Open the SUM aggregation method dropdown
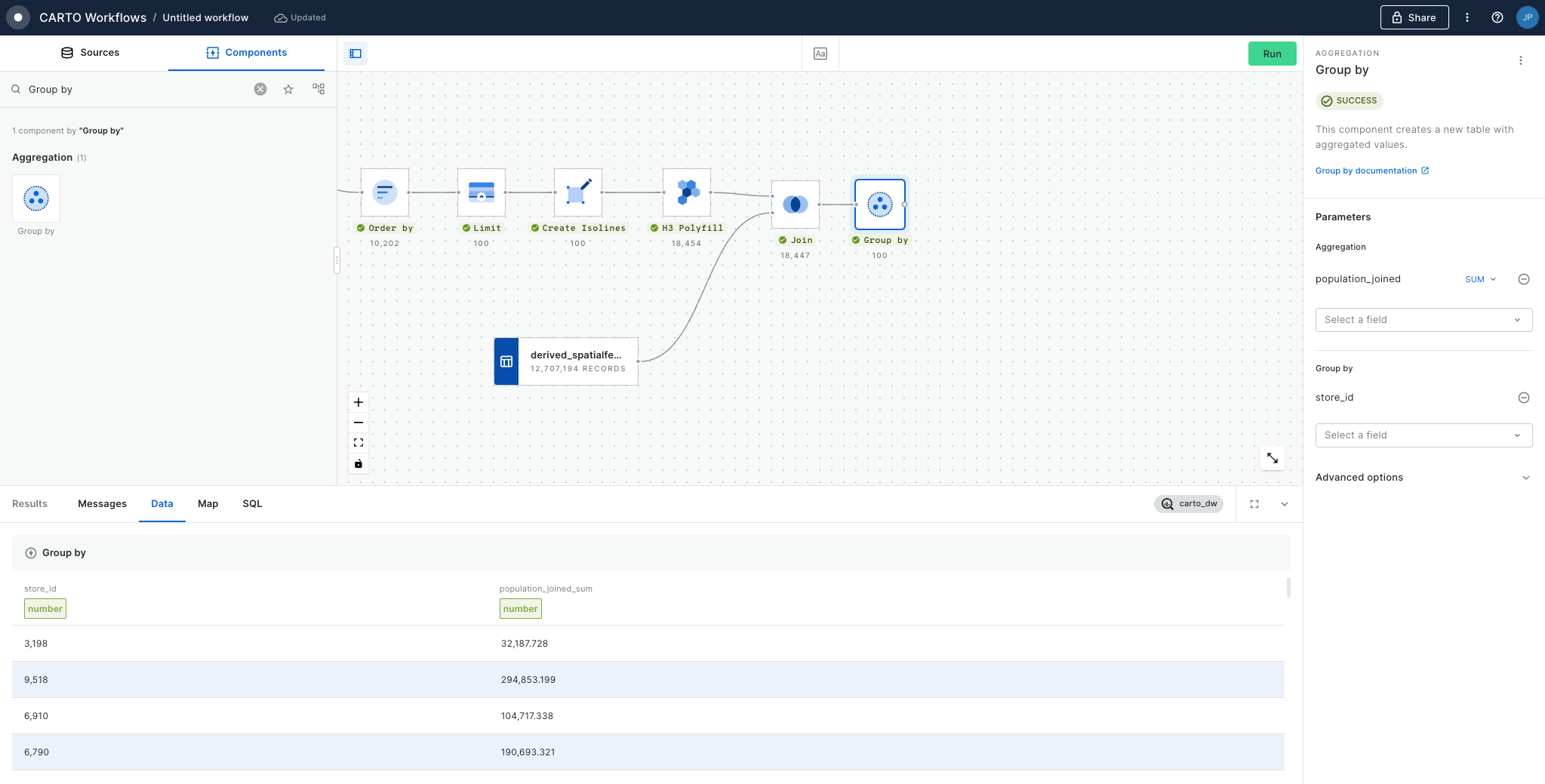Viewport: 1545px width, 784px height. (x=1480, y=279)
